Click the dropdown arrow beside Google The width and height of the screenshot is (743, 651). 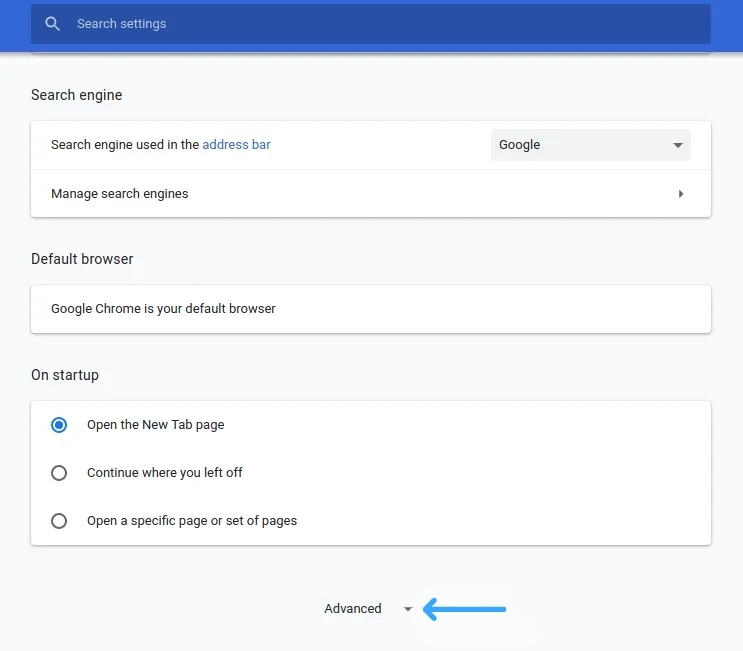[678, 145]
